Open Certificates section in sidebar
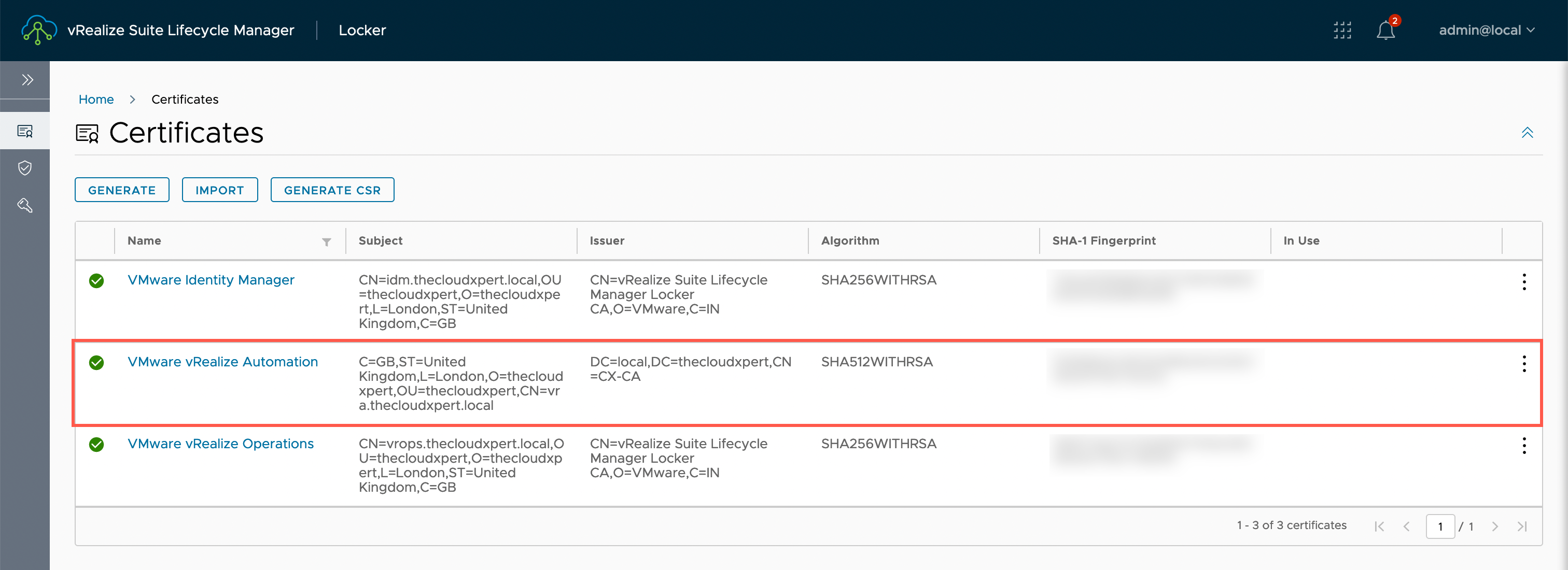The height and width of the screenshot is (570, 1568). (25, 131)
